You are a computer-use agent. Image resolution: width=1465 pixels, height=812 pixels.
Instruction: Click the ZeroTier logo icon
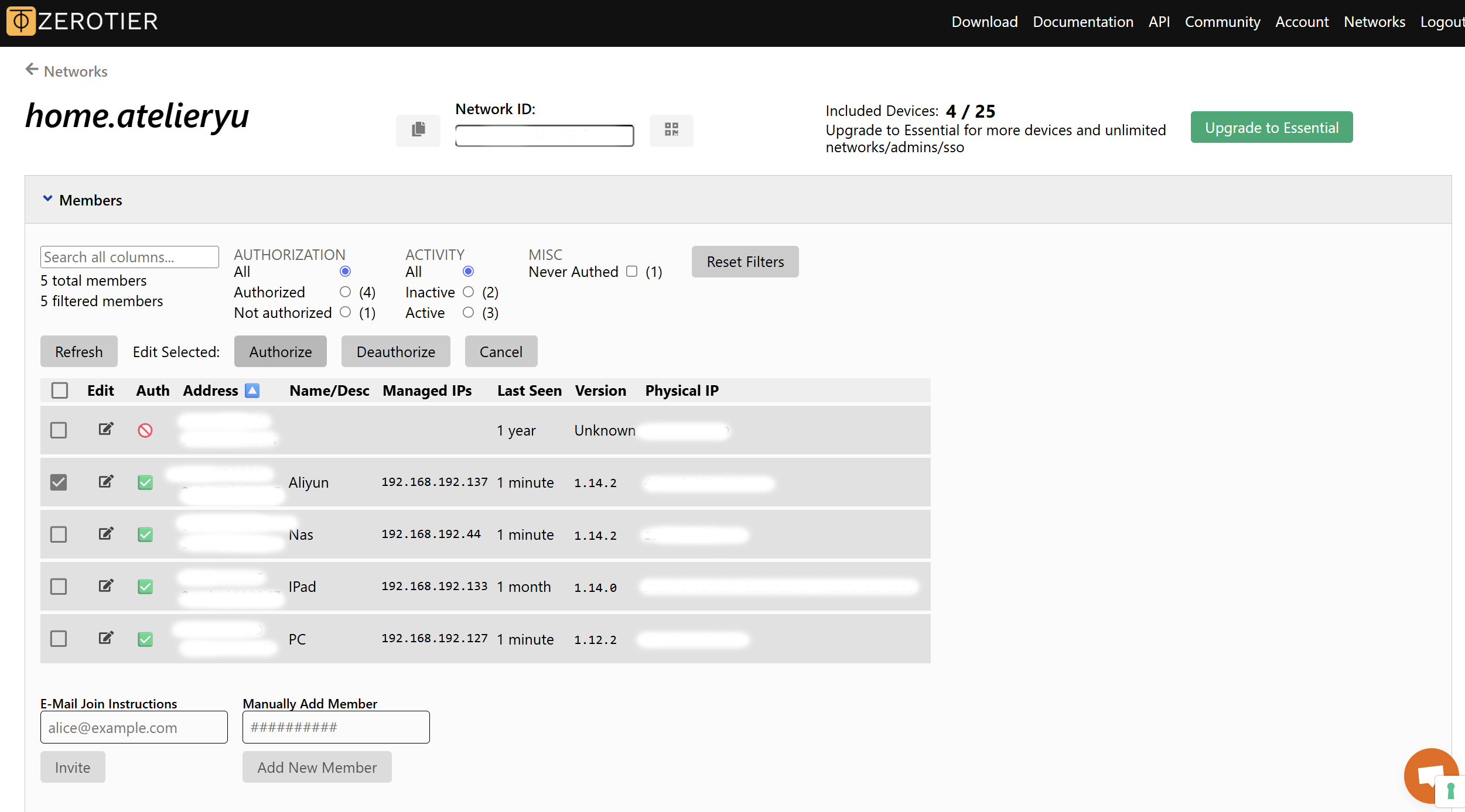coord(21,21)
